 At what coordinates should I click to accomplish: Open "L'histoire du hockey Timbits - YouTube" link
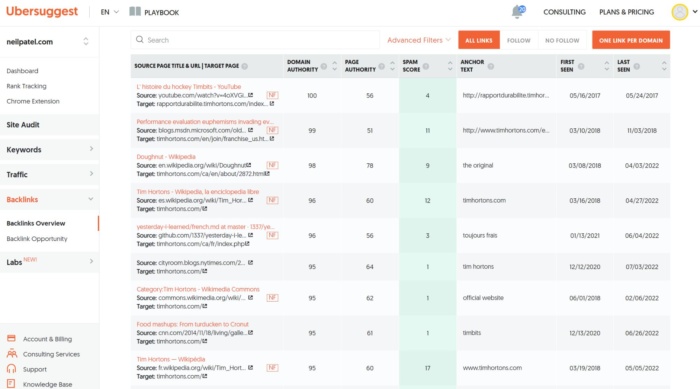click(189, 87)
